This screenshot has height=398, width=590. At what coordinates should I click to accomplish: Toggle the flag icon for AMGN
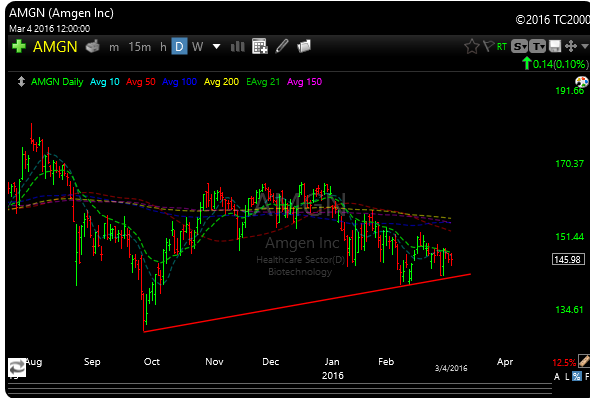click(x=488, y=46)
